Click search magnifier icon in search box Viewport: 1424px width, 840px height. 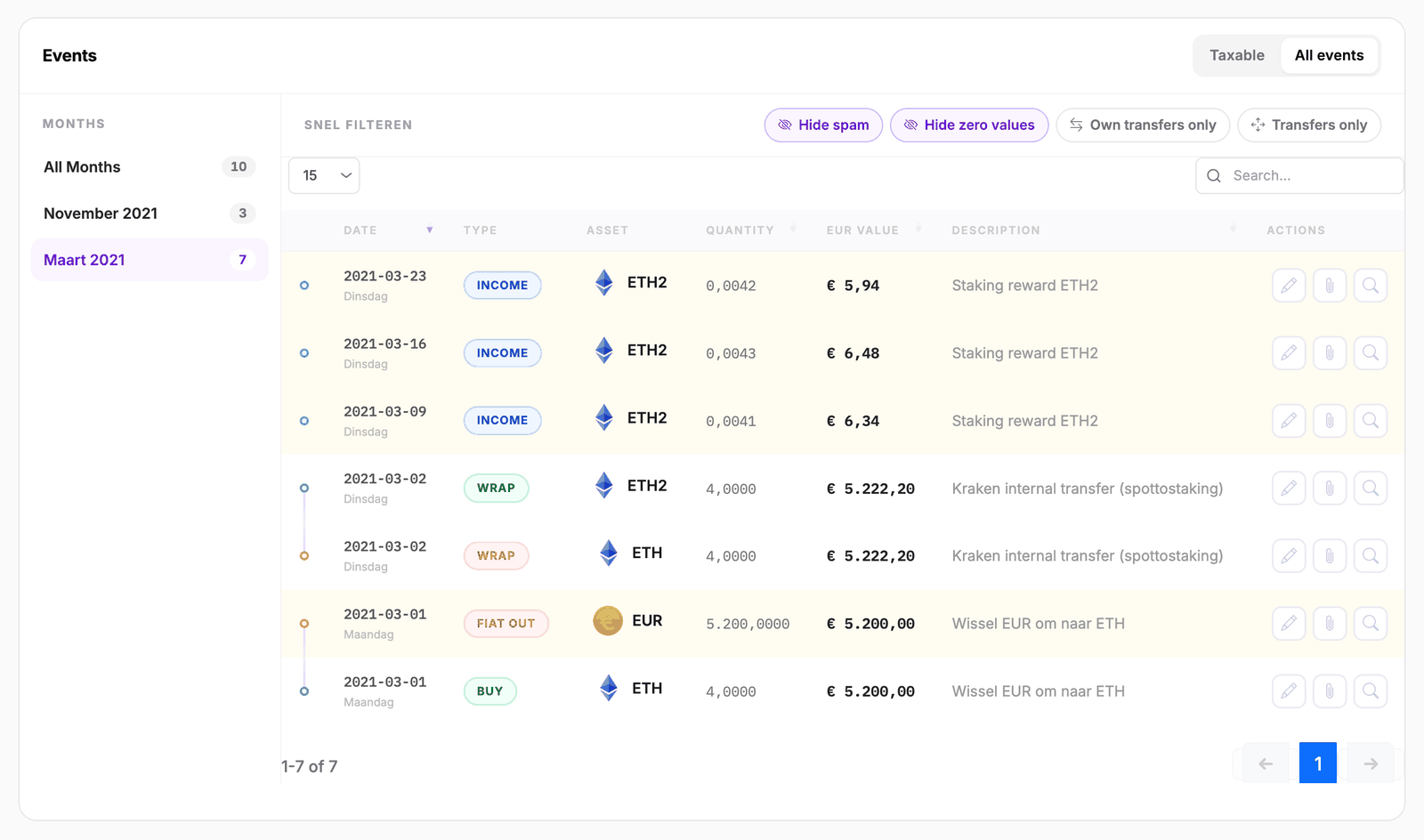pyautogui.click(x=1214, y=176)
